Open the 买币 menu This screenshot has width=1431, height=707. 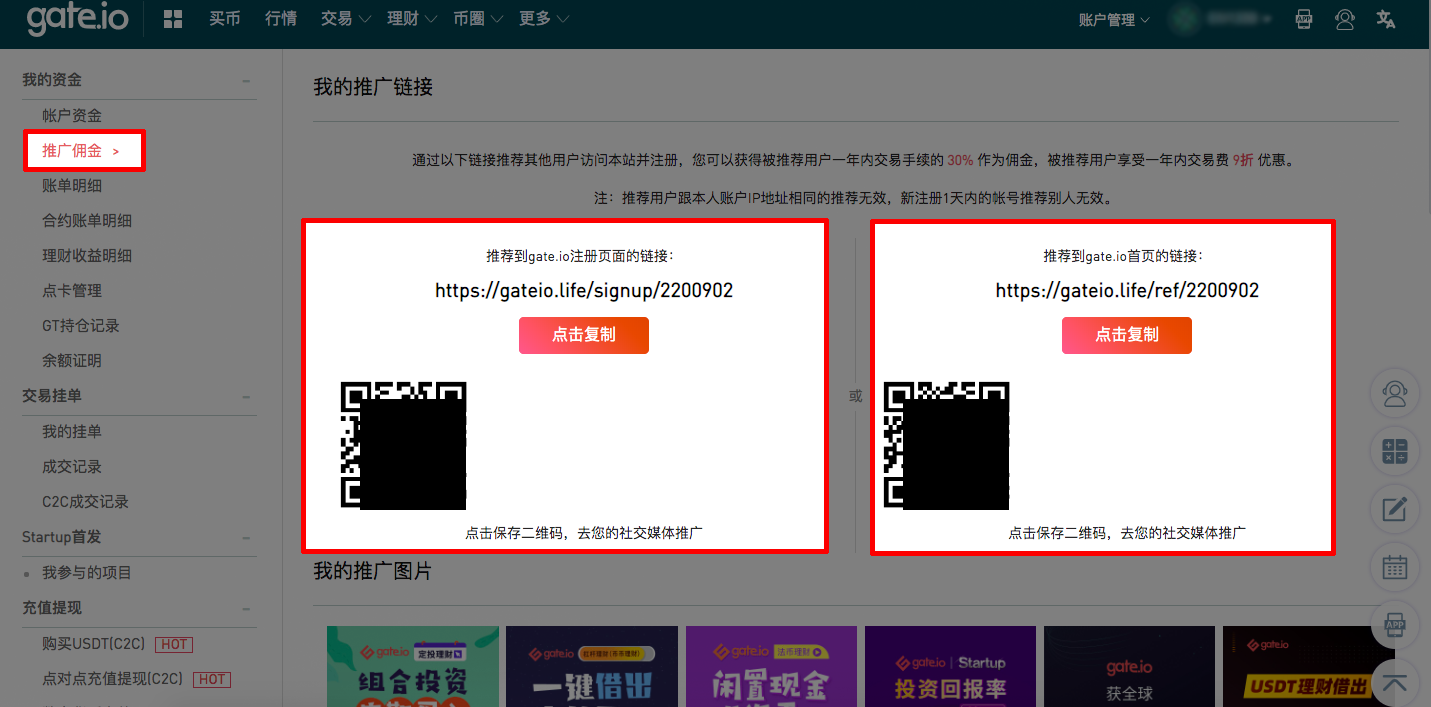tap(225, 19)
